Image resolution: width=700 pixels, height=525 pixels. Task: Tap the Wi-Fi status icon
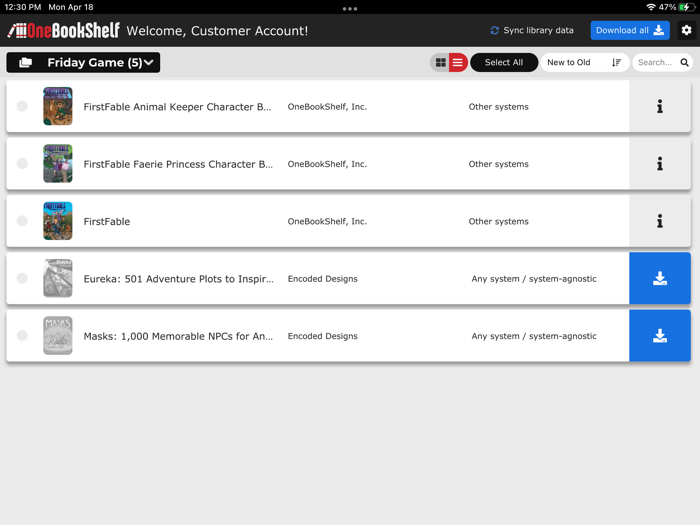point(650,7)
